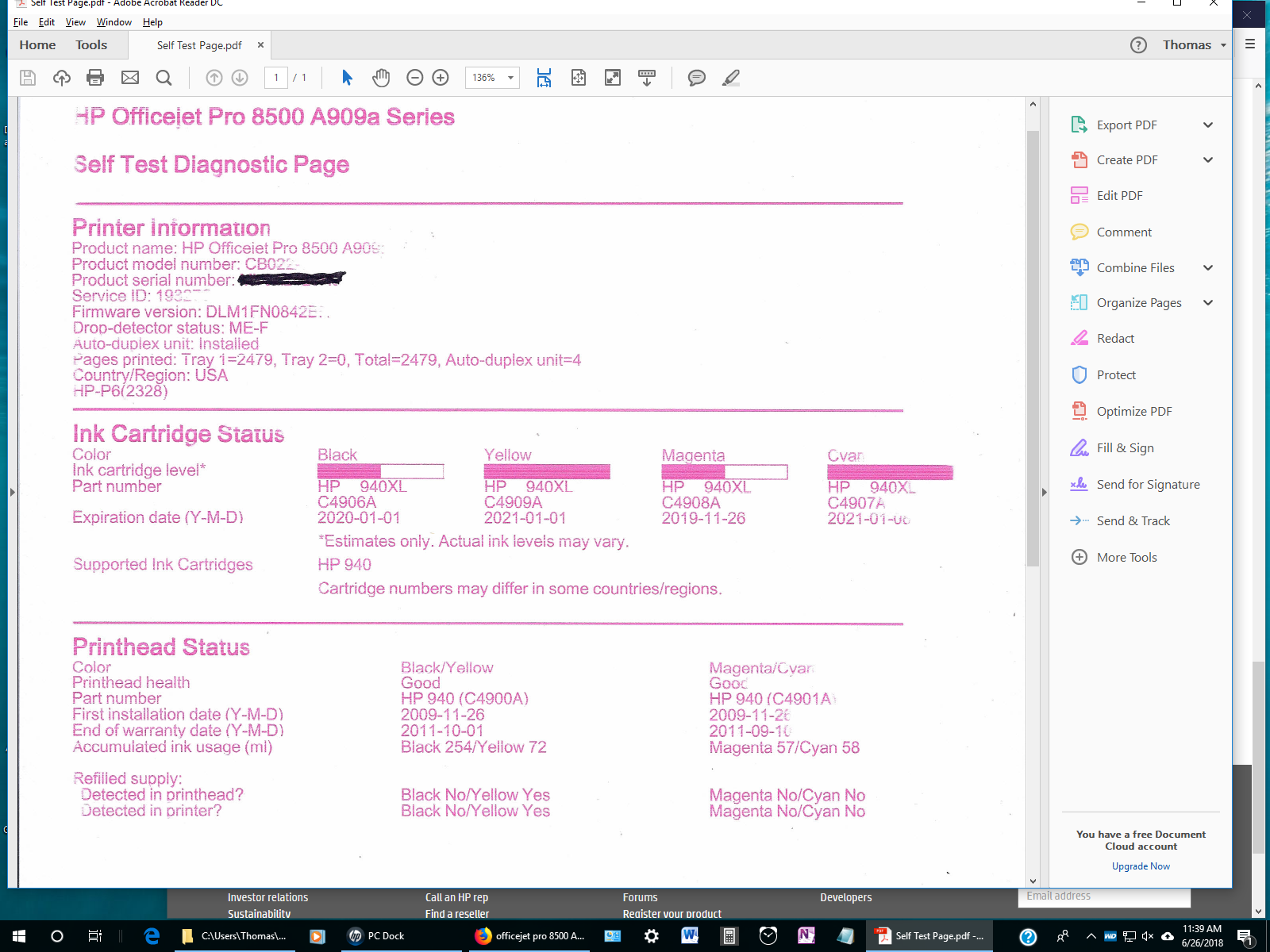Activate the arrow Selection tool
Screen dimensions: 1270x952
coord(347,78)
